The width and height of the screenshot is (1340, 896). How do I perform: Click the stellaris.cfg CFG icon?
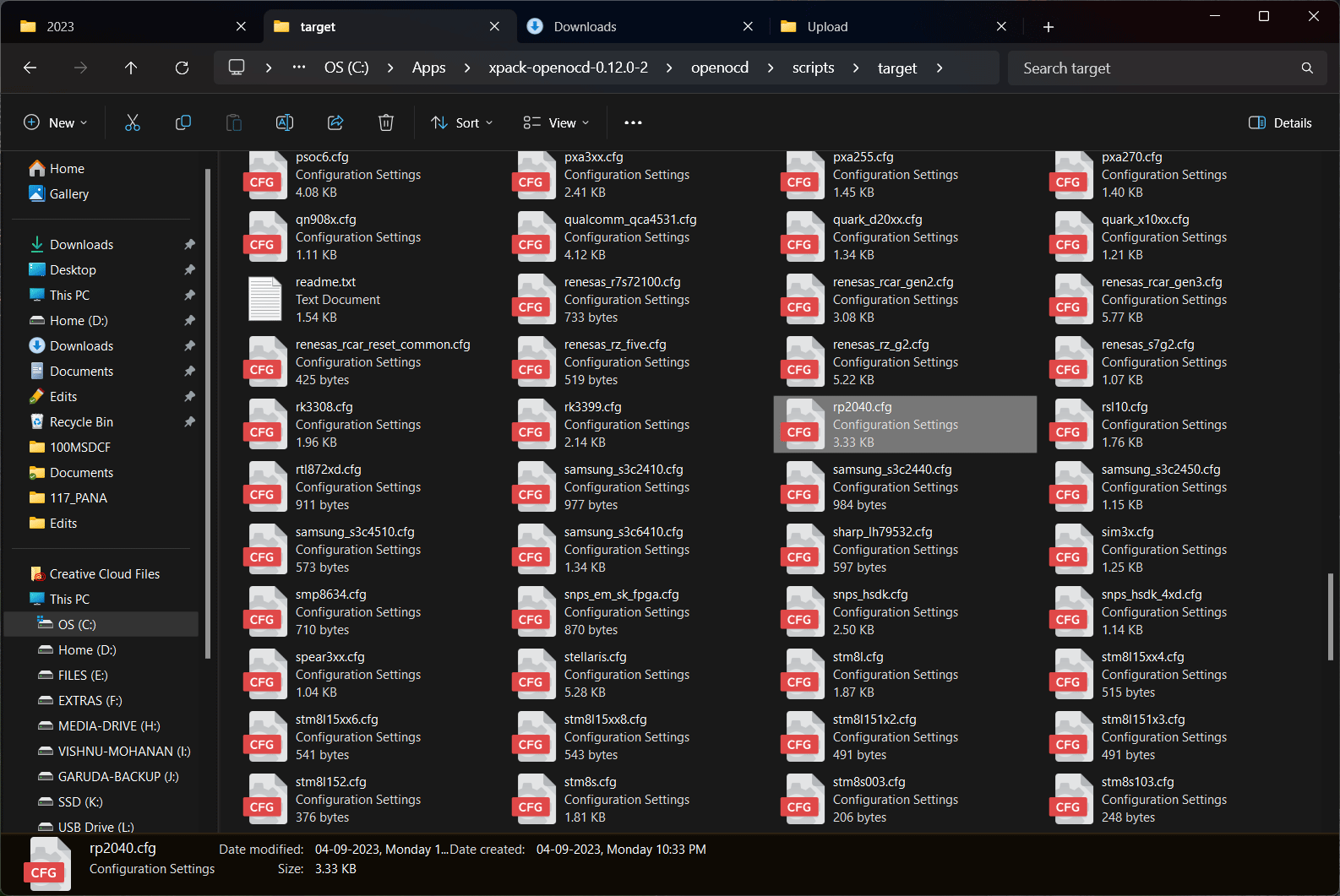pyautogui.click(x=532, y=674)
